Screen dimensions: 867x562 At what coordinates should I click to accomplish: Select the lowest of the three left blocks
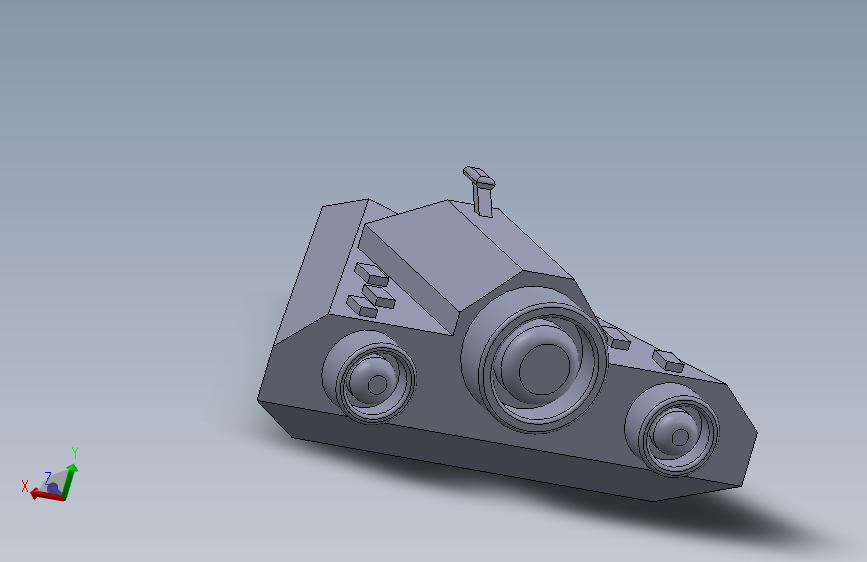(362, 306)
